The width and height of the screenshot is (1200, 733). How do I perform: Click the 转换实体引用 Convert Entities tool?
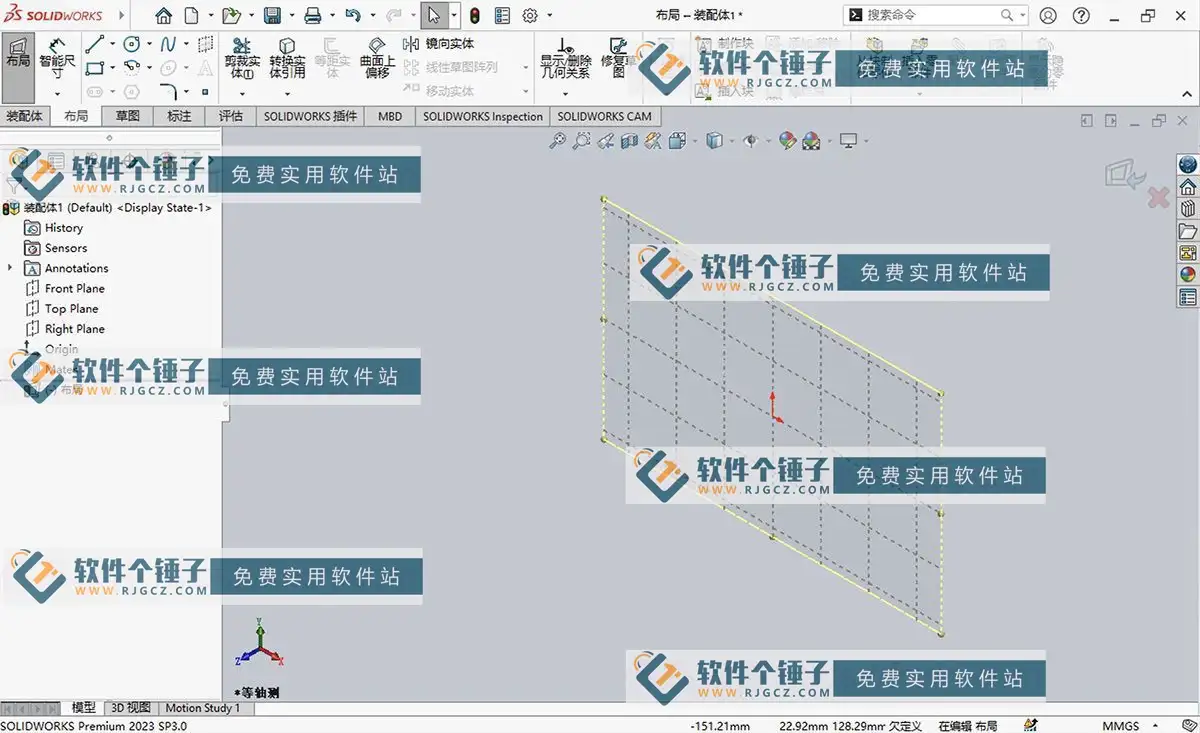pyautogui.click(x=287, y=58)
